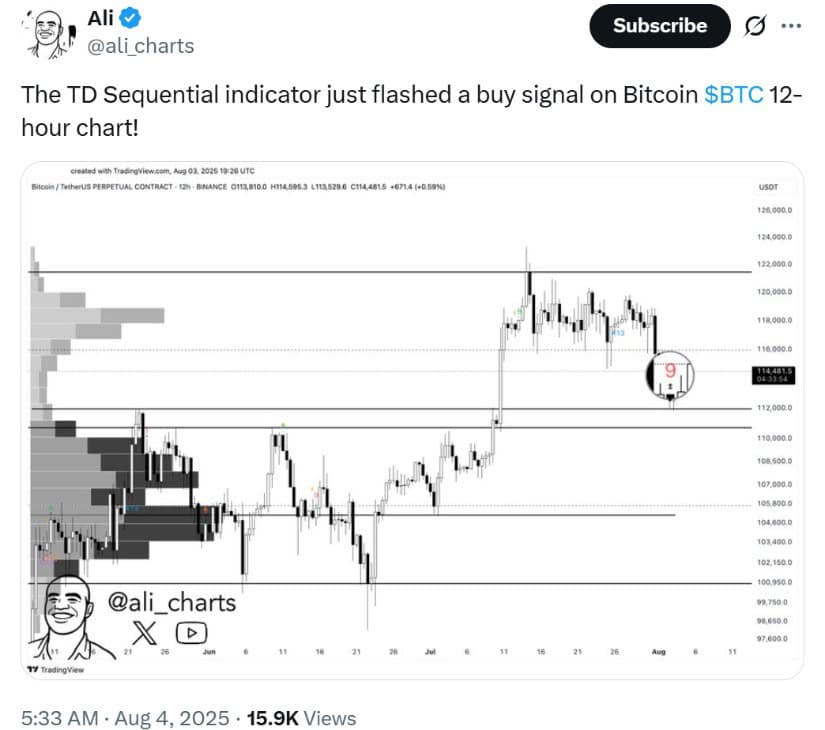Image resolution: width=825 pixels, height=730 pixels.
Task: Click the $BTC cashtag link
Action: click(734, 95)
